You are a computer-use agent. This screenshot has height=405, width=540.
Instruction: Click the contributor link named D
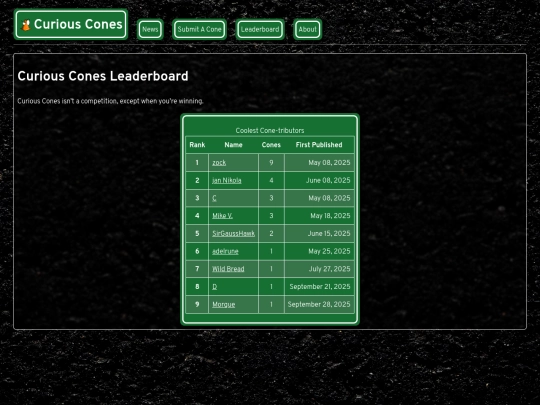coord(215,287)
